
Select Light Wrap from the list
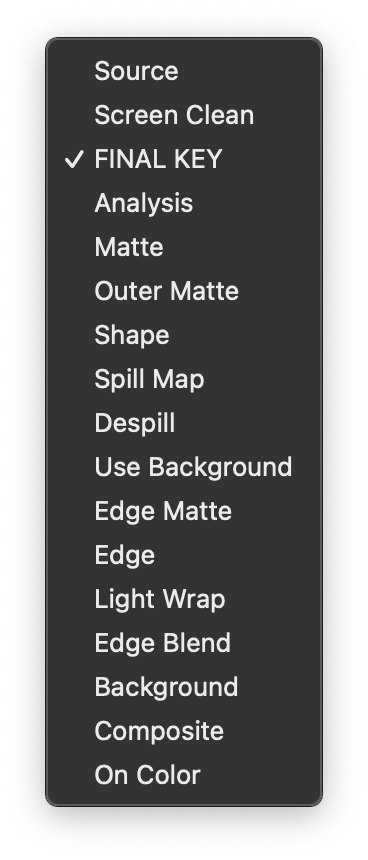click(x=184, y=599)
